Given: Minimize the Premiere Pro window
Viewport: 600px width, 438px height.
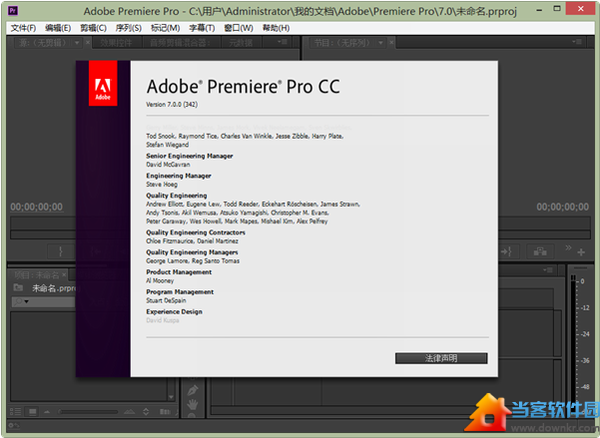Looking at the screenshot, I should 539,10.
